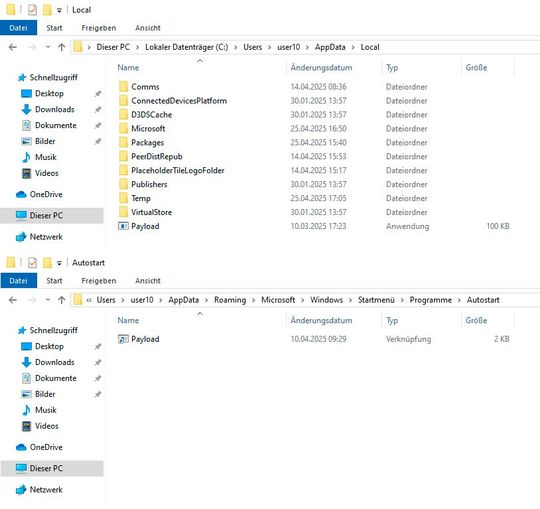Open recent locations dropdown in Autostart window
The image size is (540, 509).
pyautogui.click(x=48, y=300)
